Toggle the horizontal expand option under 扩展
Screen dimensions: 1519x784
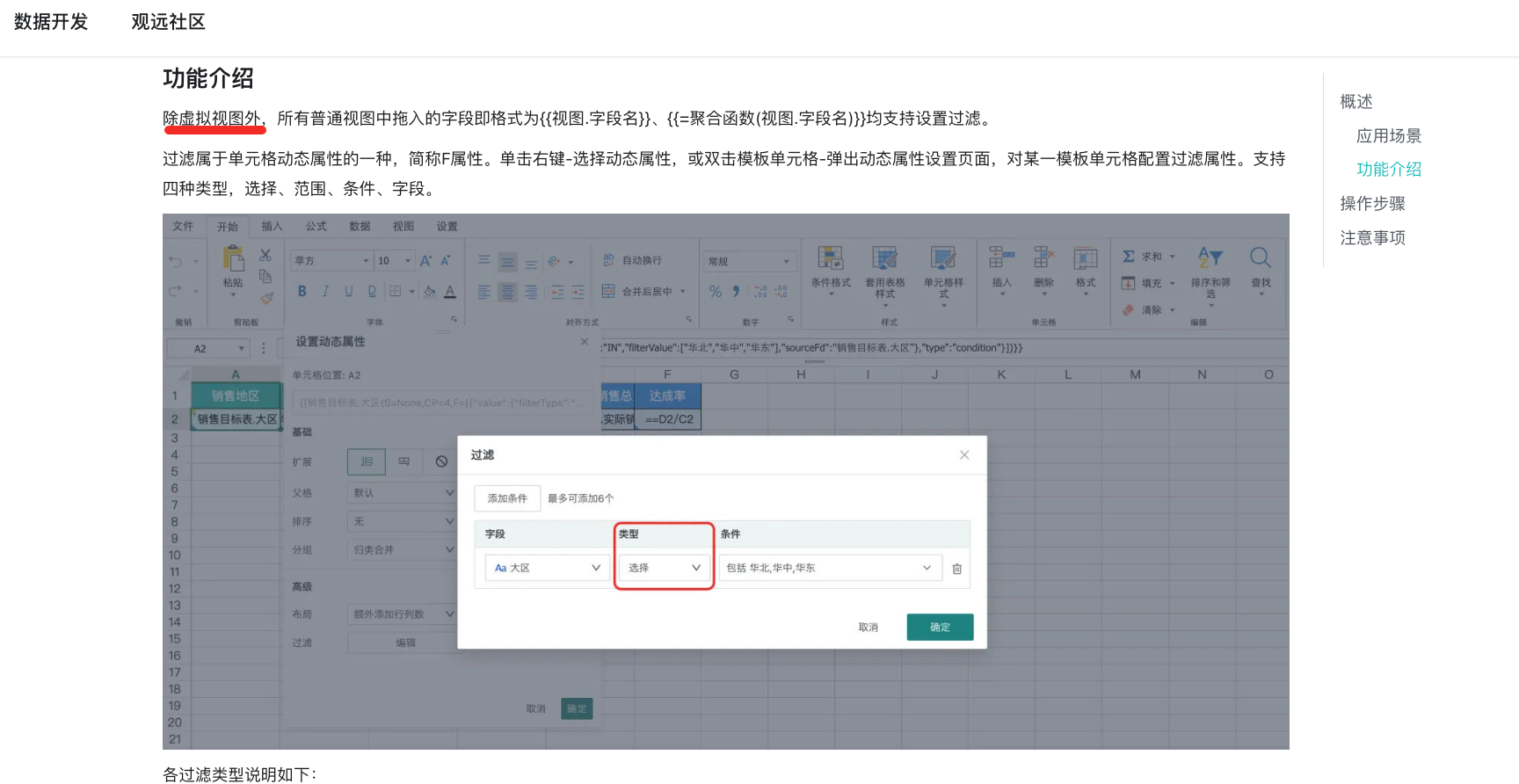pyautogui.click(x=404, y=461)
